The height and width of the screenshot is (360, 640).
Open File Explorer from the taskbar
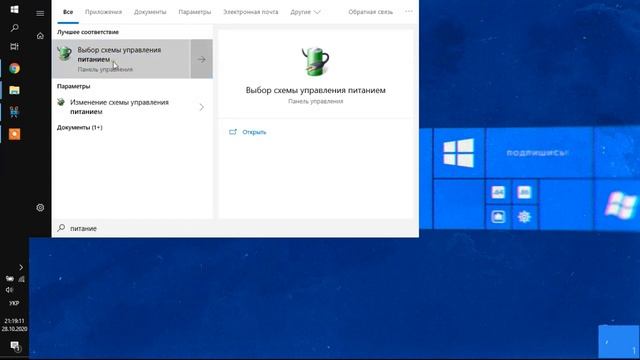tap(14, 90)
